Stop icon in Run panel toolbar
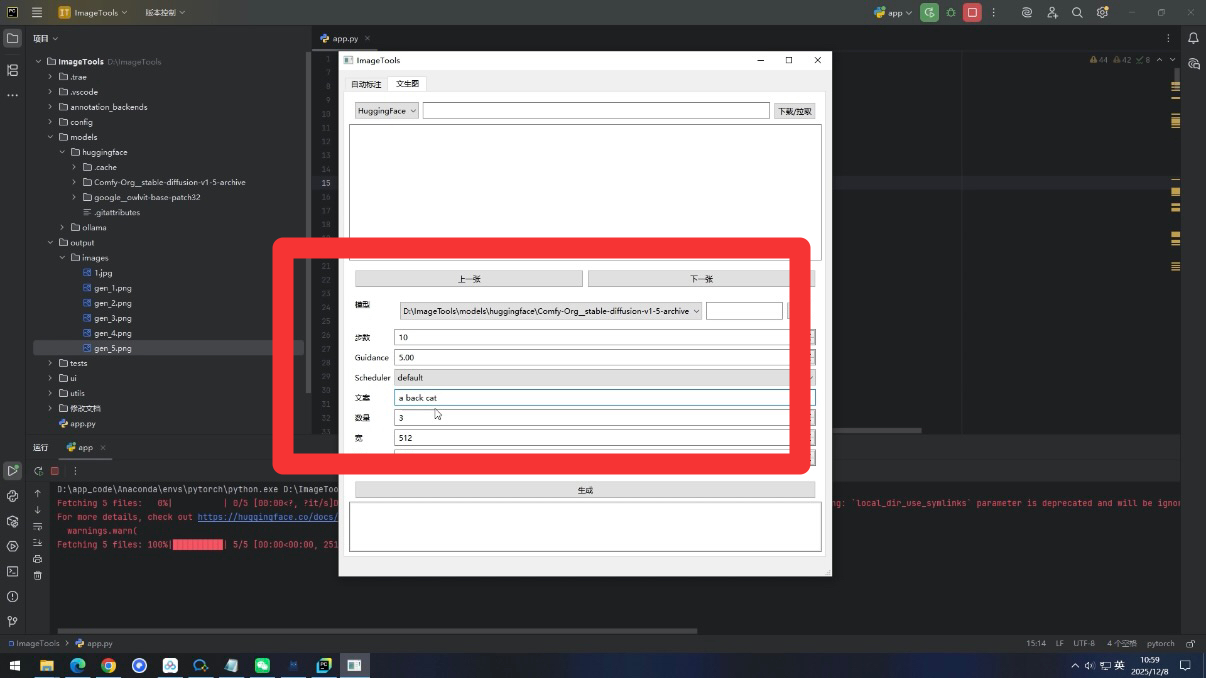The width and height of the screenshot is (1206, 678). pos(55,471)
